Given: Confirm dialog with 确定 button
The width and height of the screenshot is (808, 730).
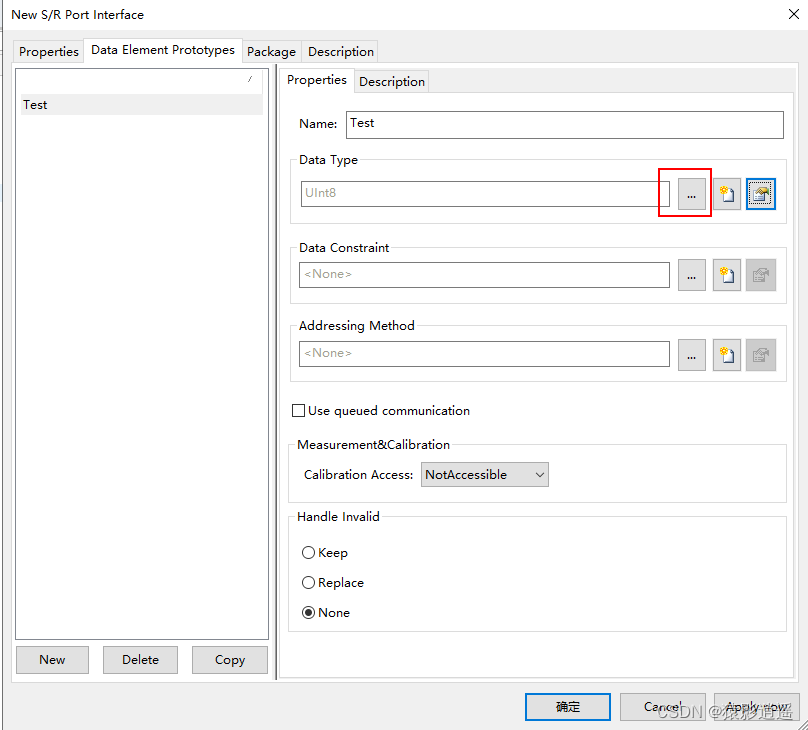Looking at the screenshot, I should pos(568,707).
